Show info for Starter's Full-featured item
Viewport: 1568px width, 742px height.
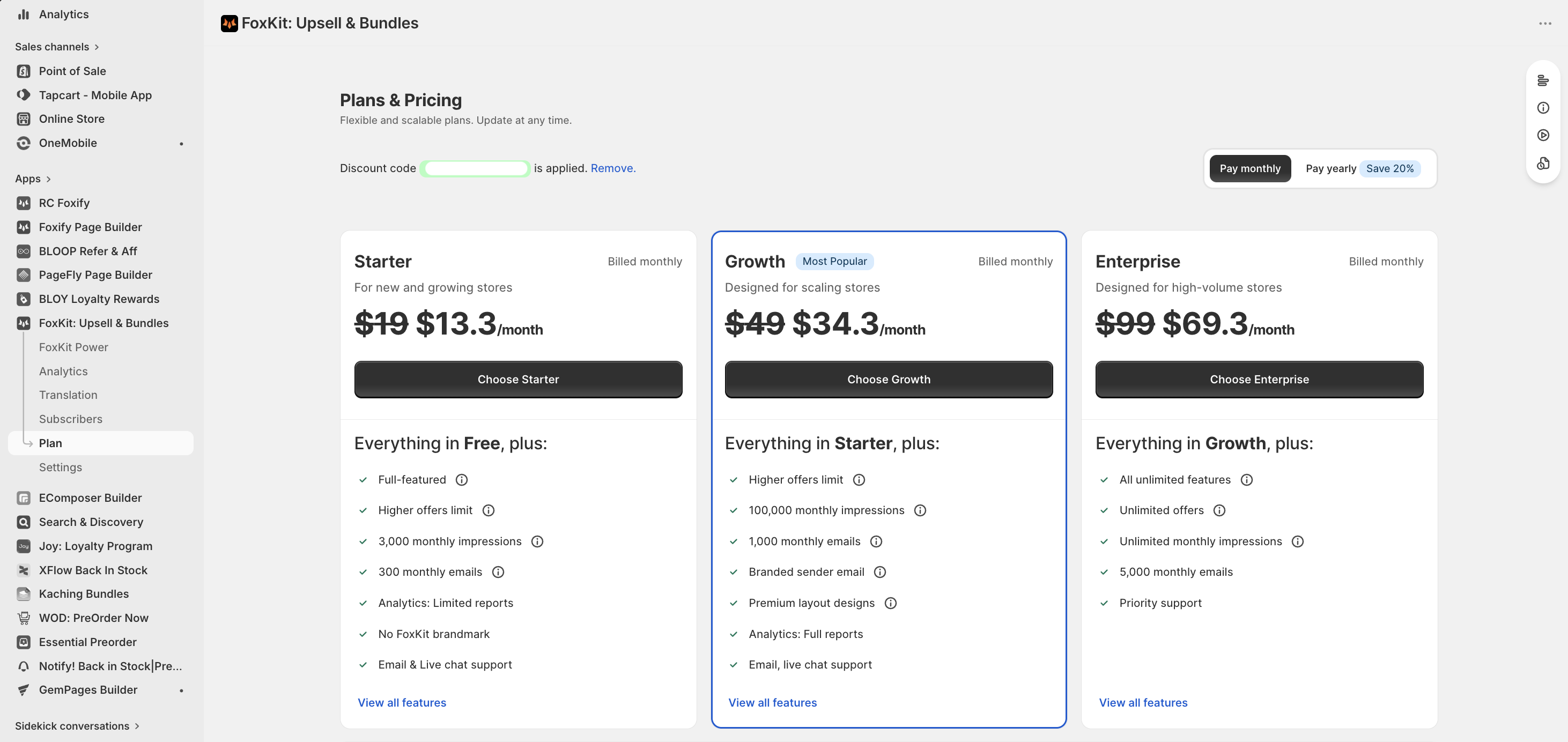462,480
